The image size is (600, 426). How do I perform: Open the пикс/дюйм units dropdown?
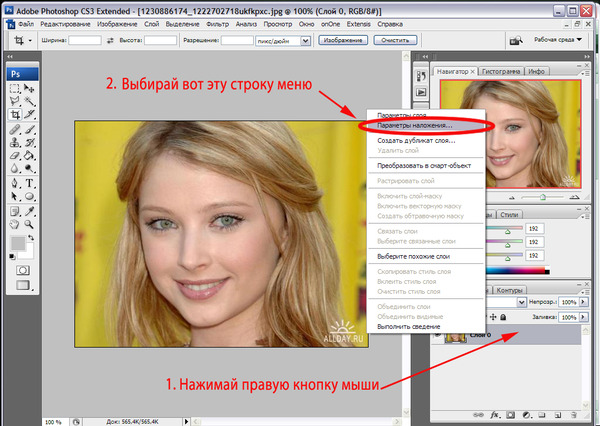coord(305,41)
